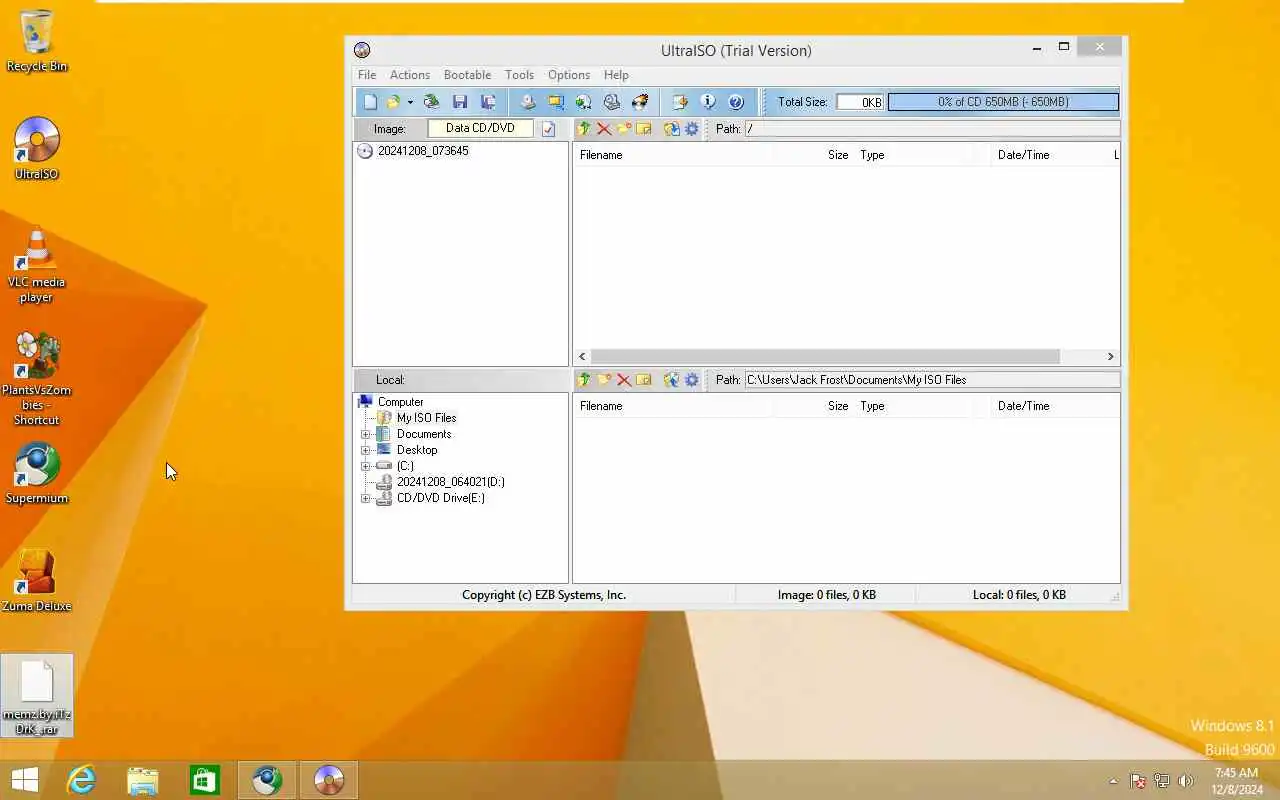This screenshot has width=1280, height=800.
Task: Click the Total Size 0KB field
Action: tap(860, 102)
